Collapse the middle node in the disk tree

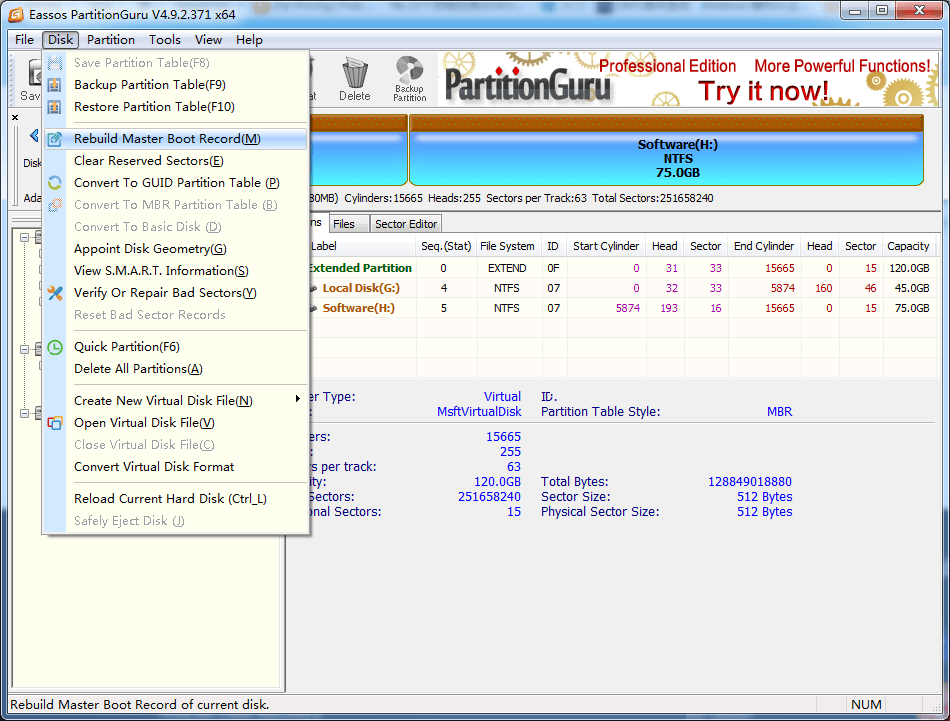(x=24, y=349)
